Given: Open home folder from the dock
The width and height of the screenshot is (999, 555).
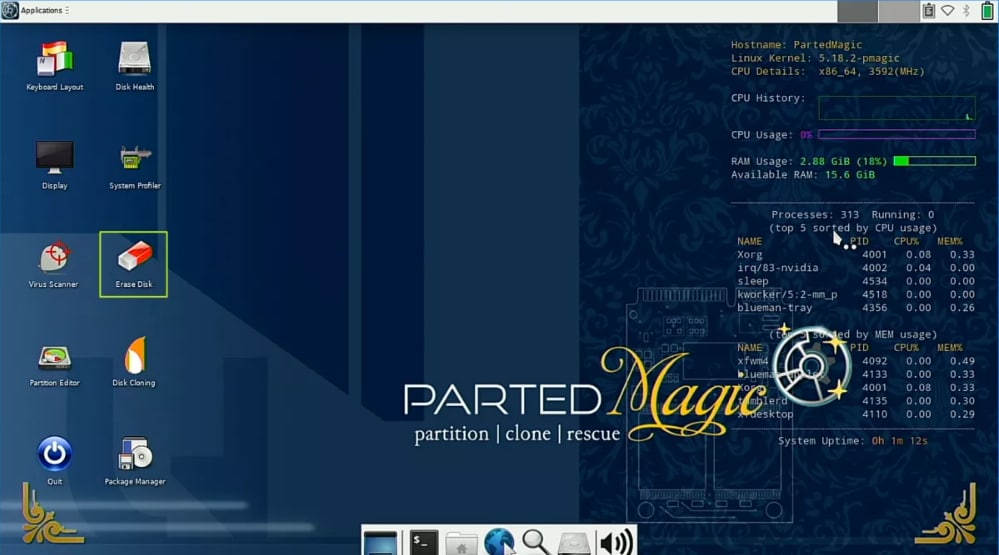Looking at the screenshot, I should pos(461,544).
